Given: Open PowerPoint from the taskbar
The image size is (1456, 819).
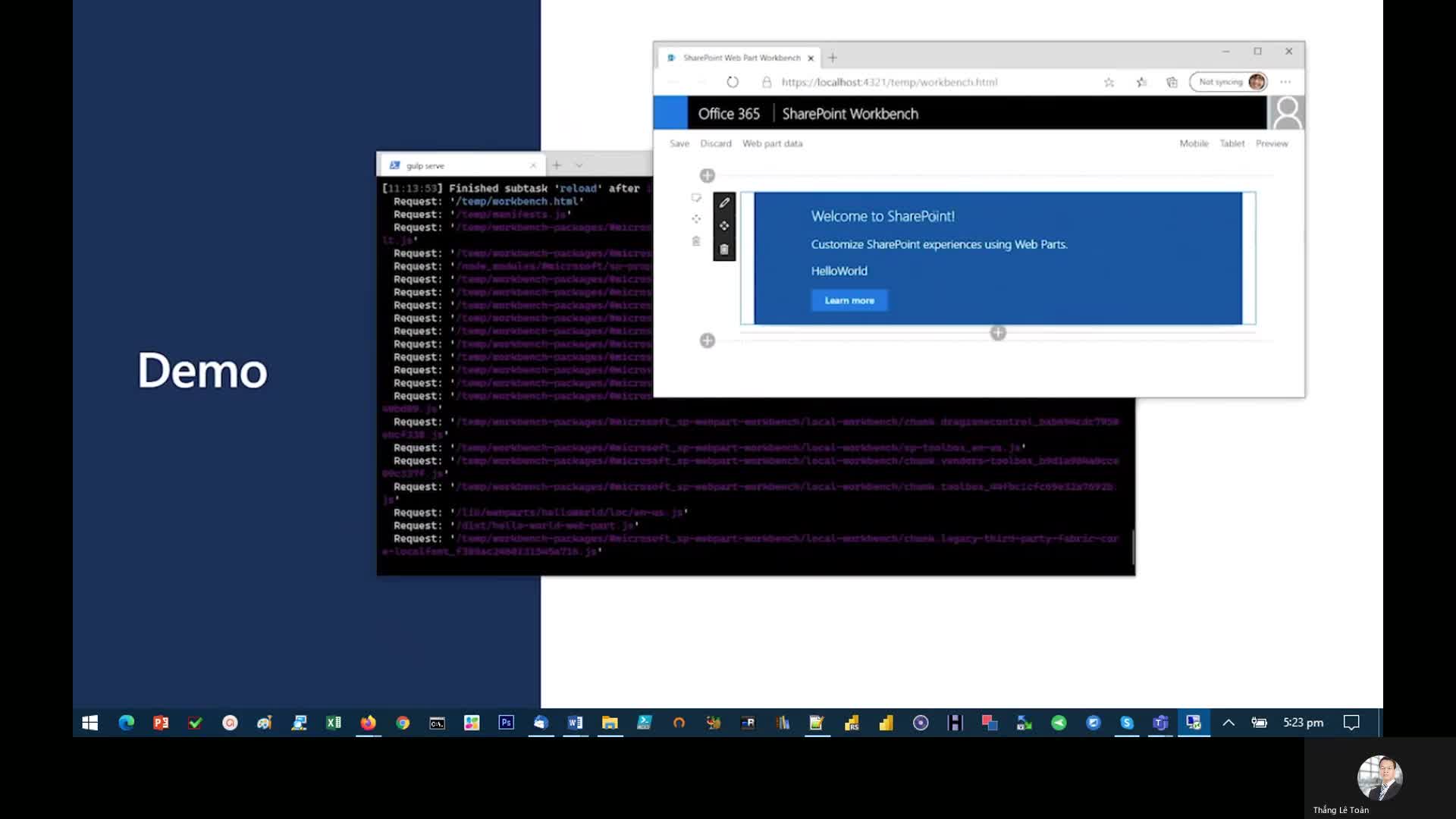Looking at the screenshot, I should pos(161,723).
